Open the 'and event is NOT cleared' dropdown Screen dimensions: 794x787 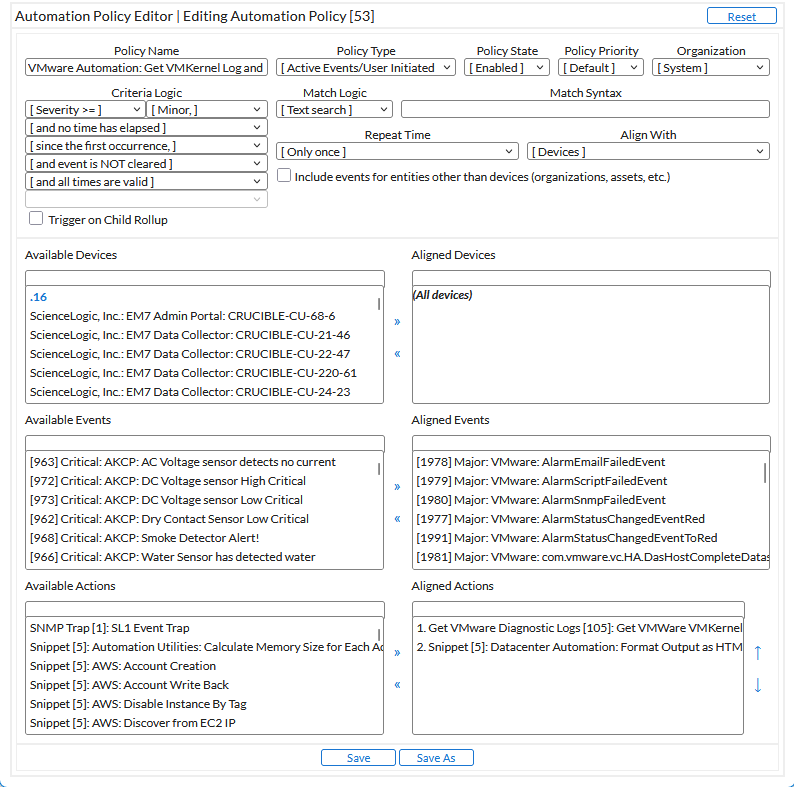(146, 164)
